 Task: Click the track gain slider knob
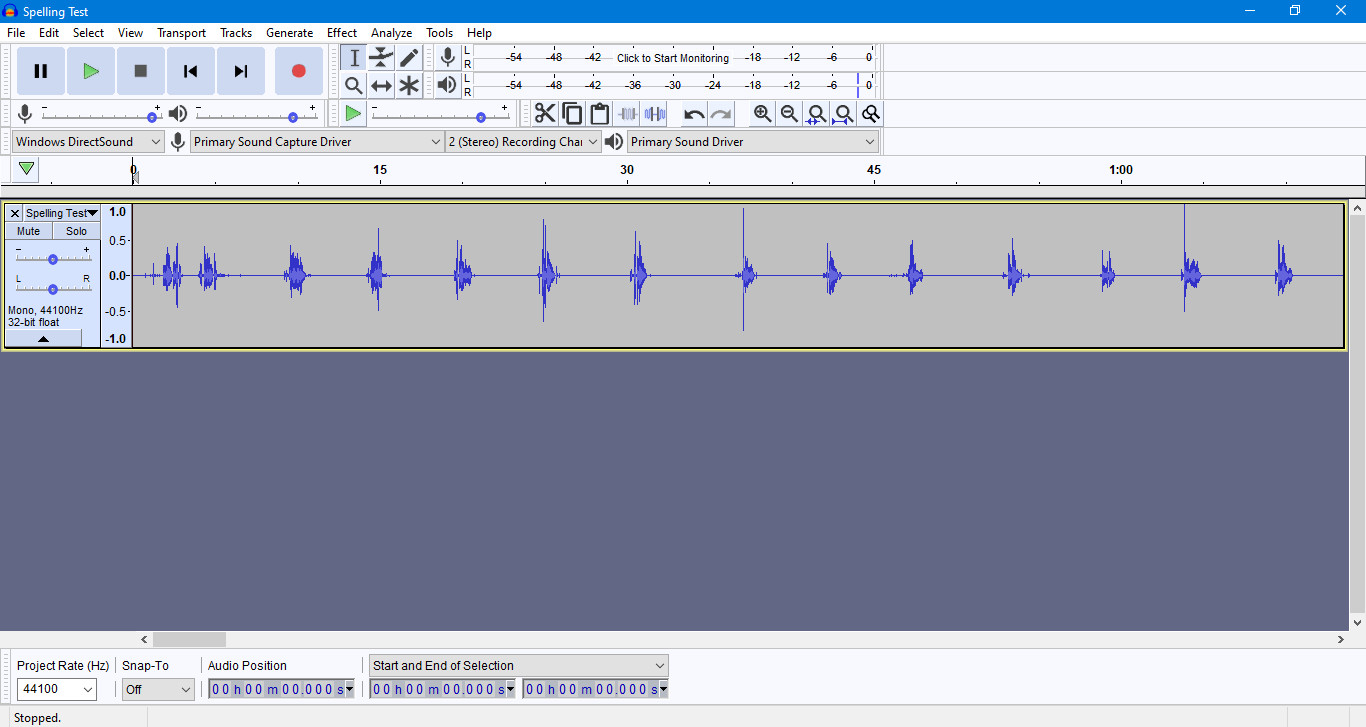[x=53, y=259]
